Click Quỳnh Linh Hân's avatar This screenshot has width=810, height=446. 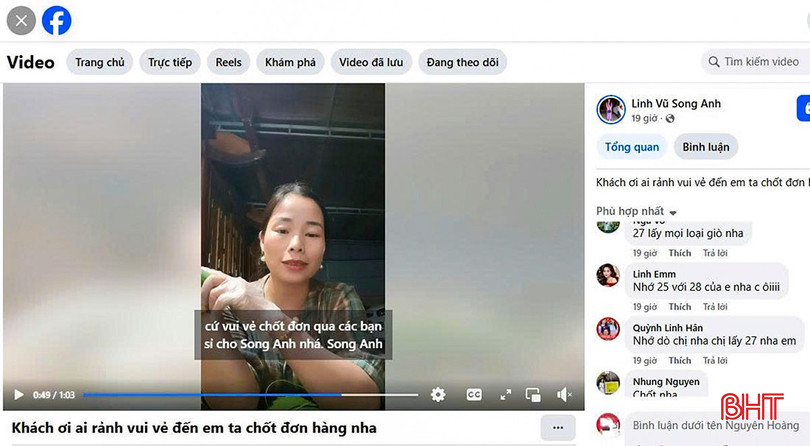608,329
